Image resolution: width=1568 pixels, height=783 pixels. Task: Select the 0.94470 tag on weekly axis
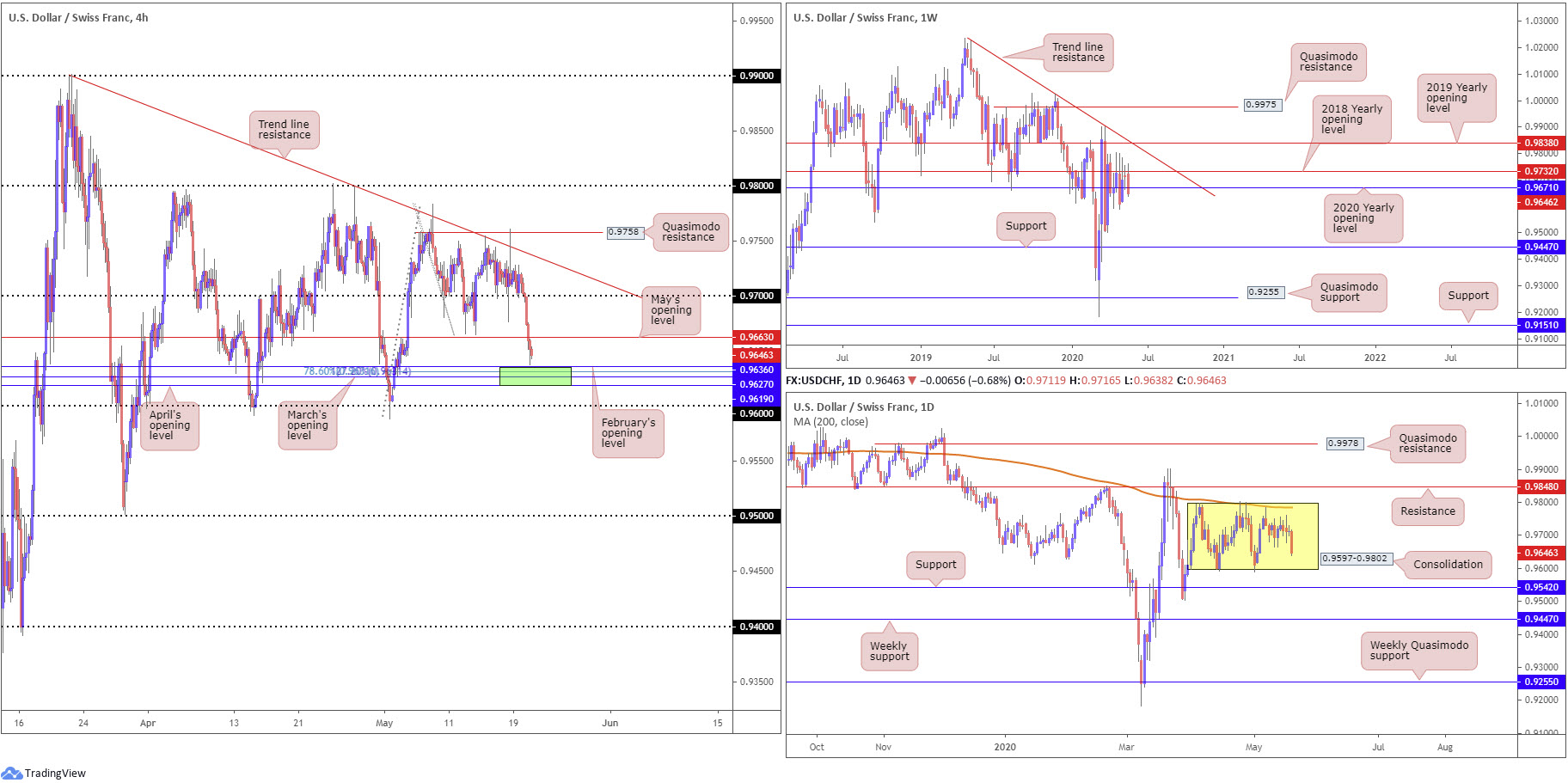tap(1541, 247)
